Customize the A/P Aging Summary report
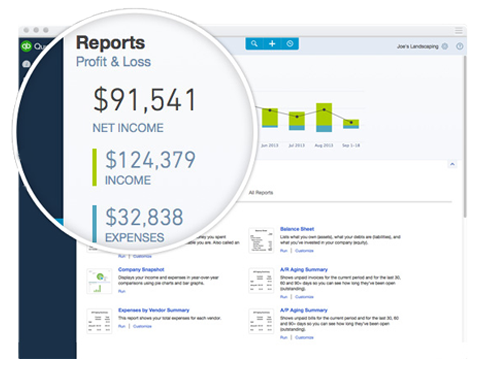Image resolution: width=482 pixels, height=369 pixels. [x=304, y=337]
